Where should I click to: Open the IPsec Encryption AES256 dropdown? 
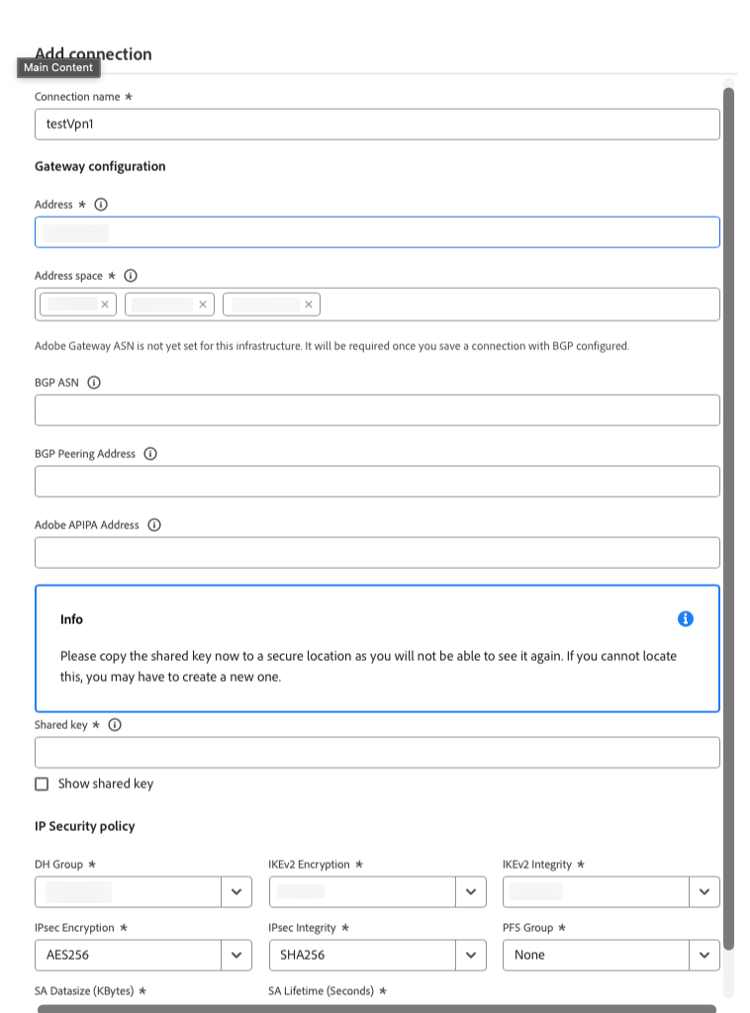(x=143, y=955)
